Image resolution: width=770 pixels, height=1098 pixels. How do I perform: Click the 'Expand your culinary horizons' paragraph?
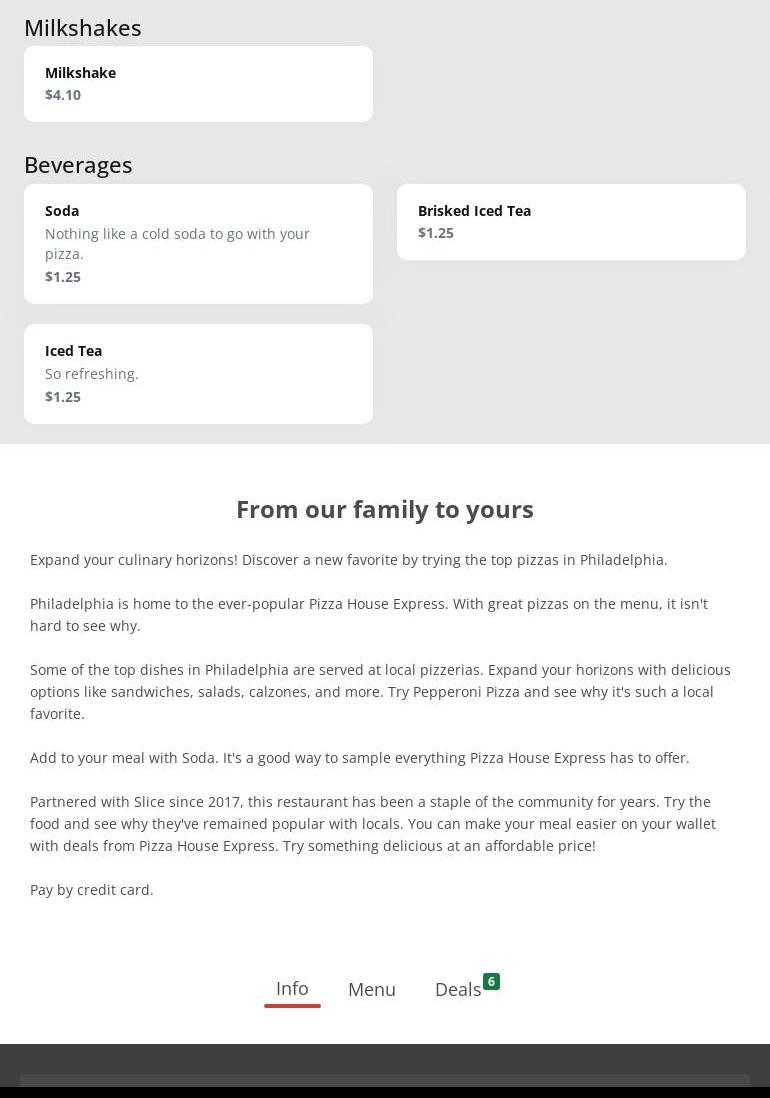pos(348,559)
